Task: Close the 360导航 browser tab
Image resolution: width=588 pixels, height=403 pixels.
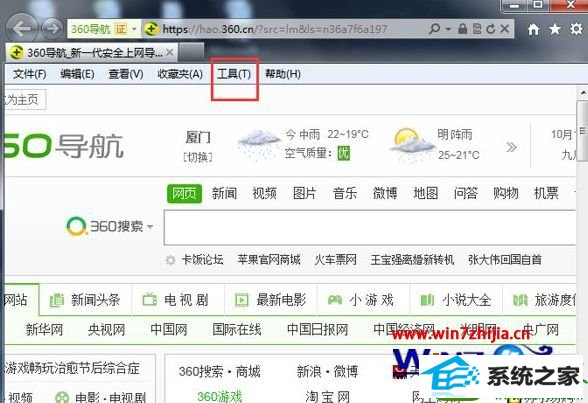Action: [x=170, y=52]
